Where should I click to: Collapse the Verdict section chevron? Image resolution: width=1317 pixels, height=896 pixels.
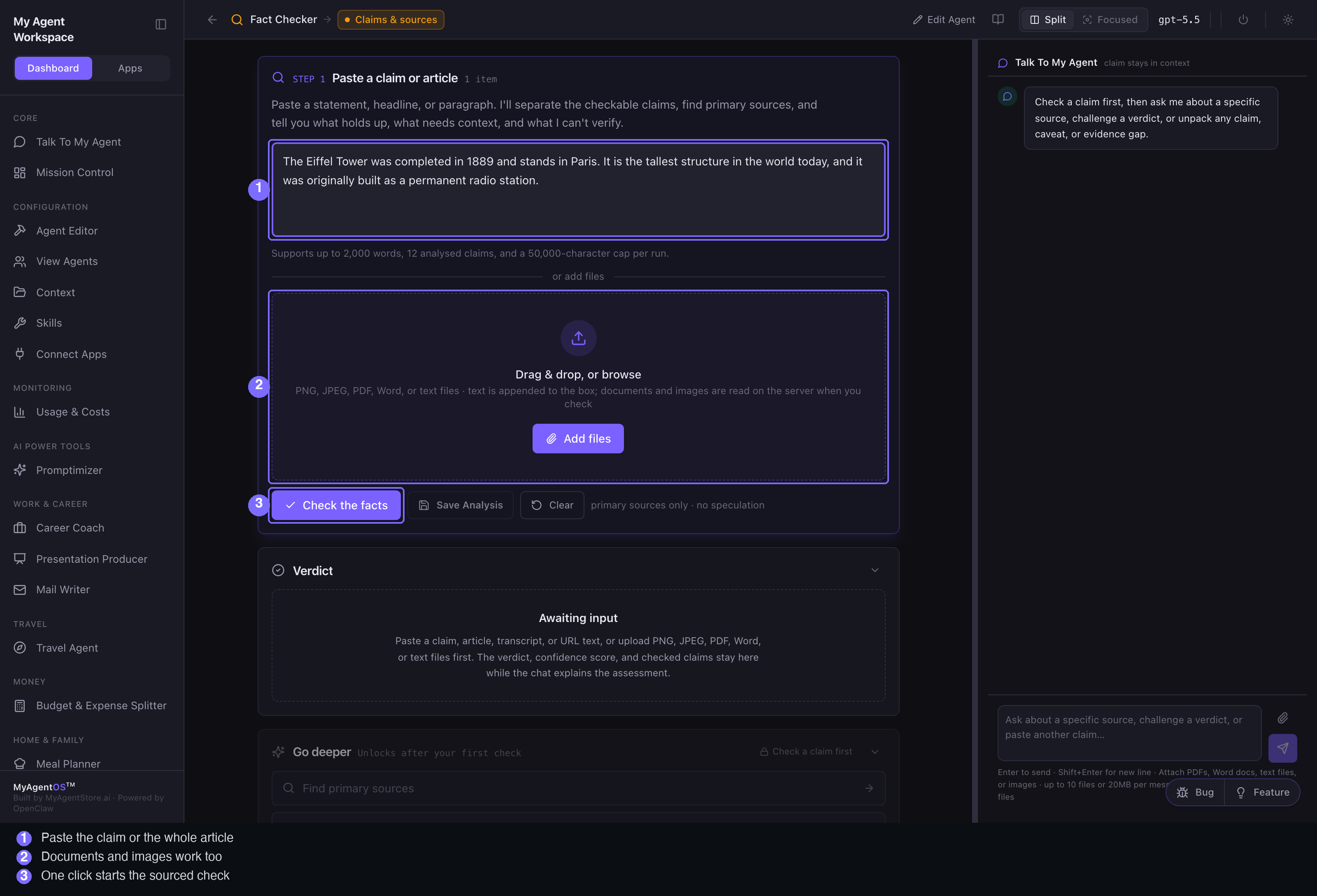(x=875, y=570)
